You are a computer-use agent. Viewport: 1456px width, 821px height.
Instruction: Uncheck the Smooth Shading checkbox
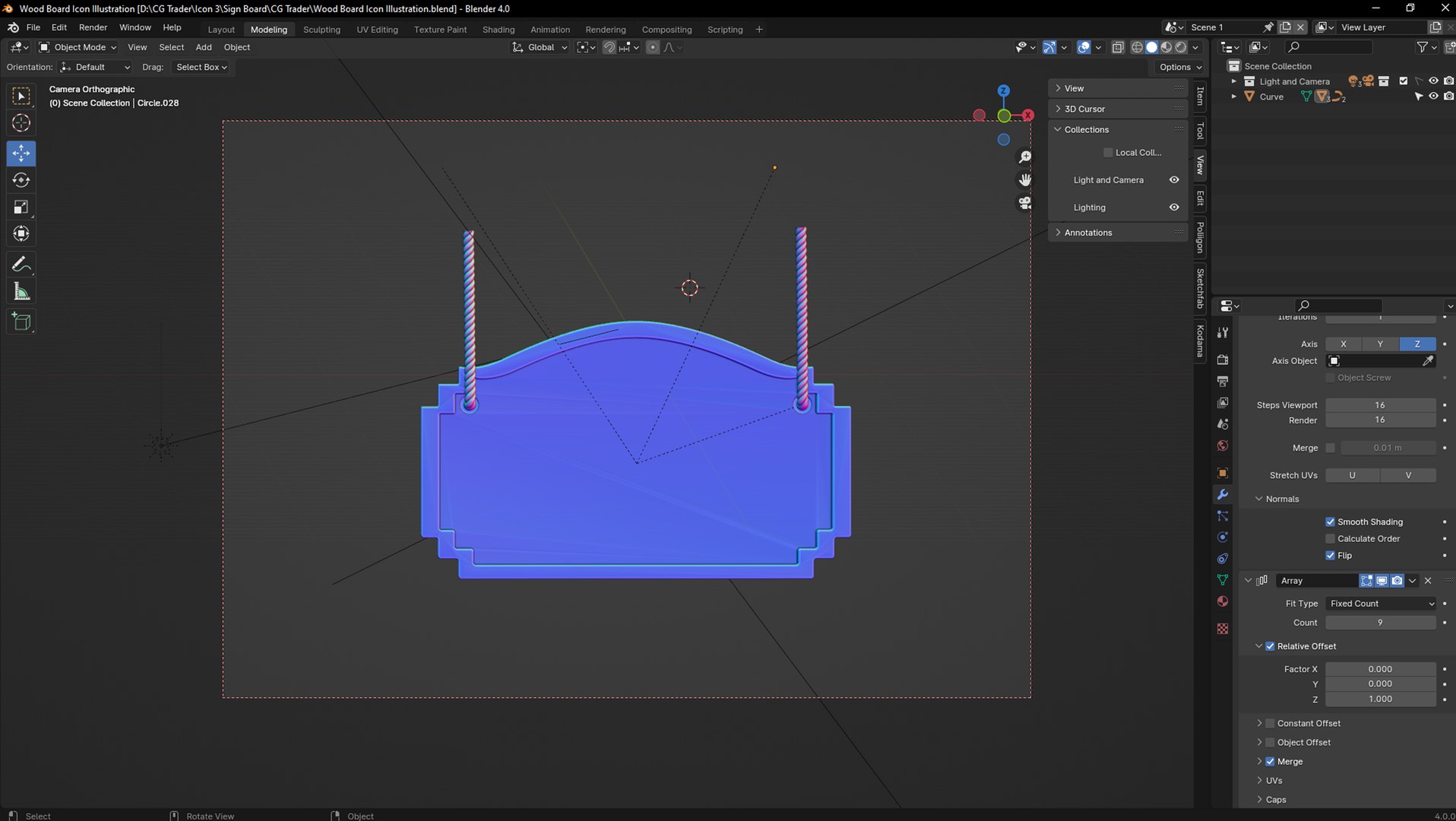coord(1330,521)
